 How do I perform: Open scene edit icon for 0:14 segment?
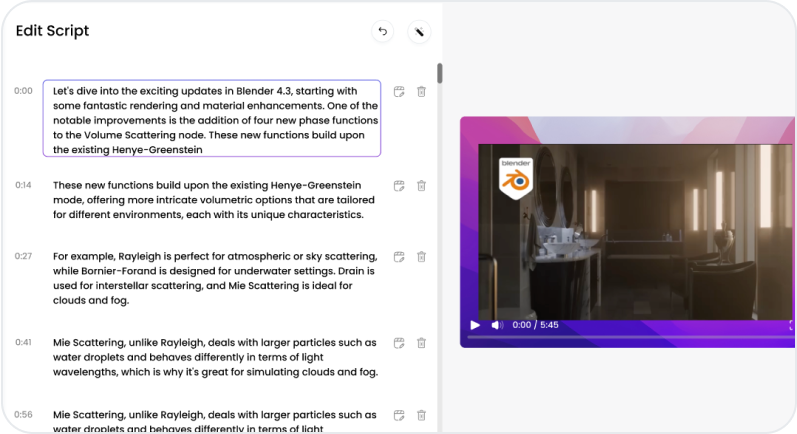point(399,185)
